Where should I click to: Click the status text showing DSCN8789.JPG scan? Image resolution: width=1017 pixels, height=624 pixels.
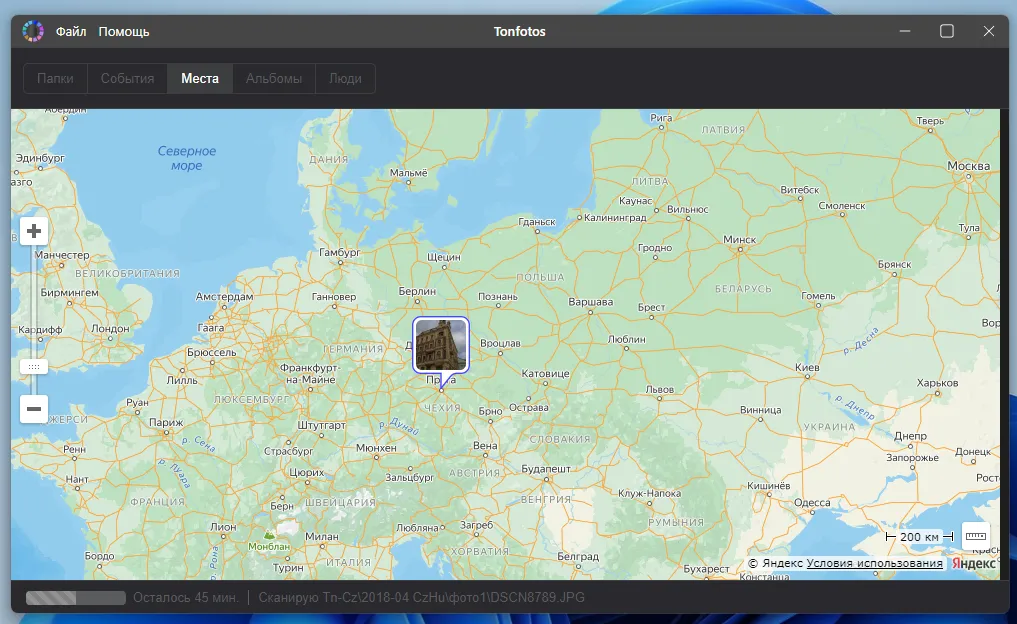tap(423, 597)
